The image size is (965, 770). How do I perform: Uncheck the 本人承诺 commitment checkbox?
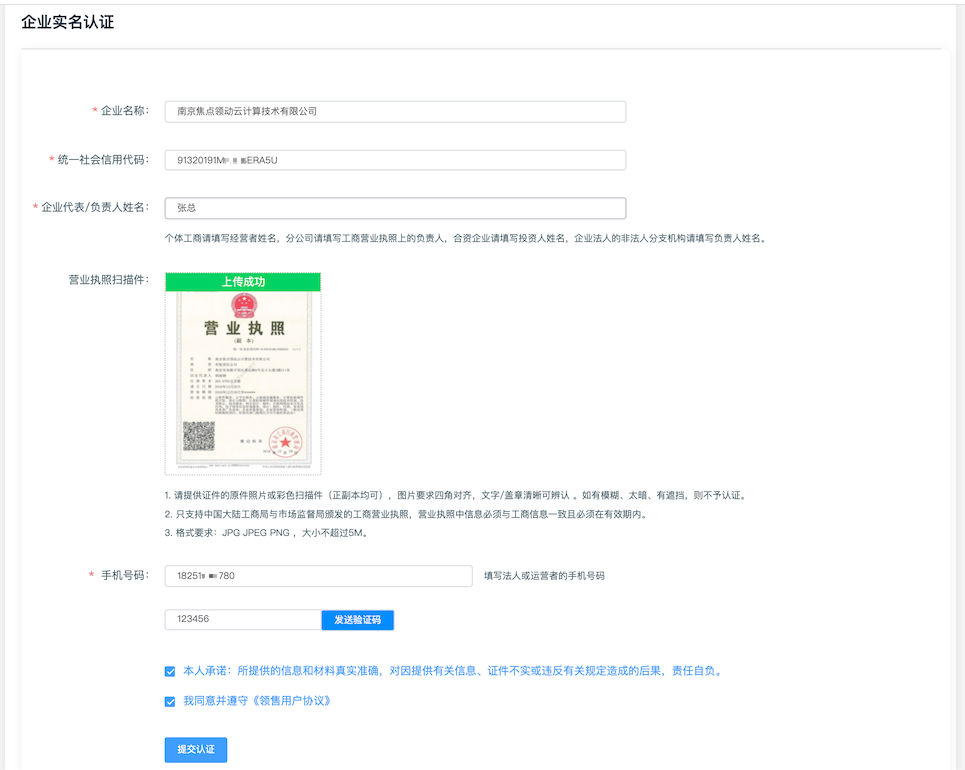pos(170,670)
